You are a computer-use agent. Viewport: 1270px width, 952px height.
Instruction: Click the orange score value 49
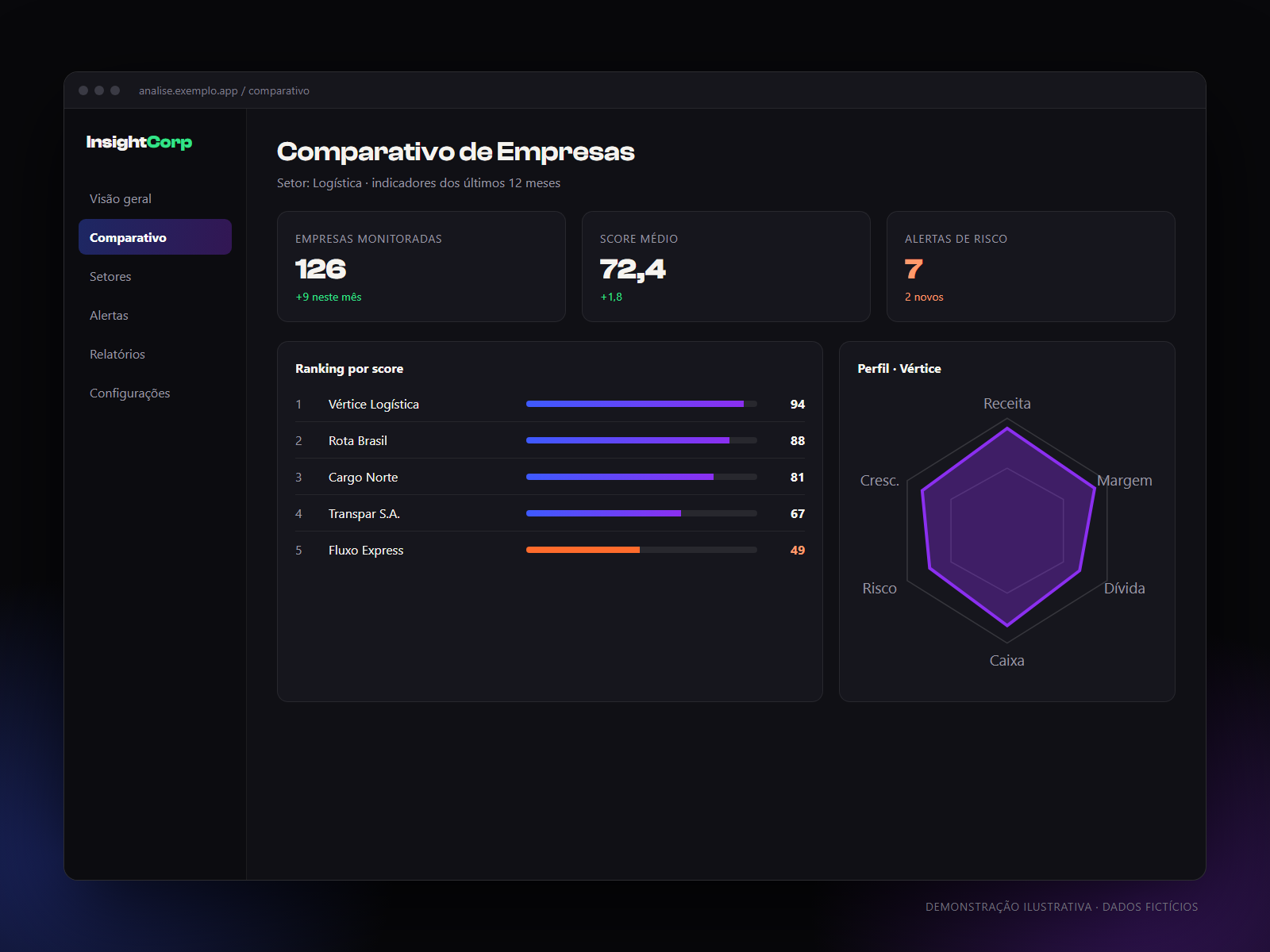click(798, 550)
